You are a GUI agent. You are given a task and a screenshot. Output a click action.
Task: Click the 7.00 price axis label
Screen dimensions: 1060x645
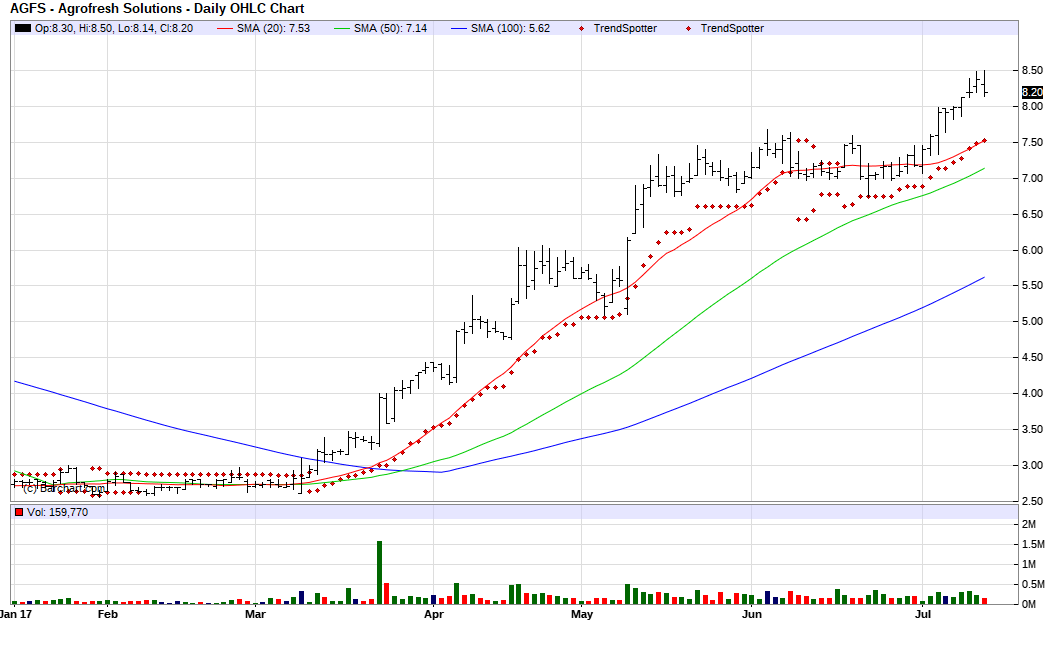pos(1032,178)
